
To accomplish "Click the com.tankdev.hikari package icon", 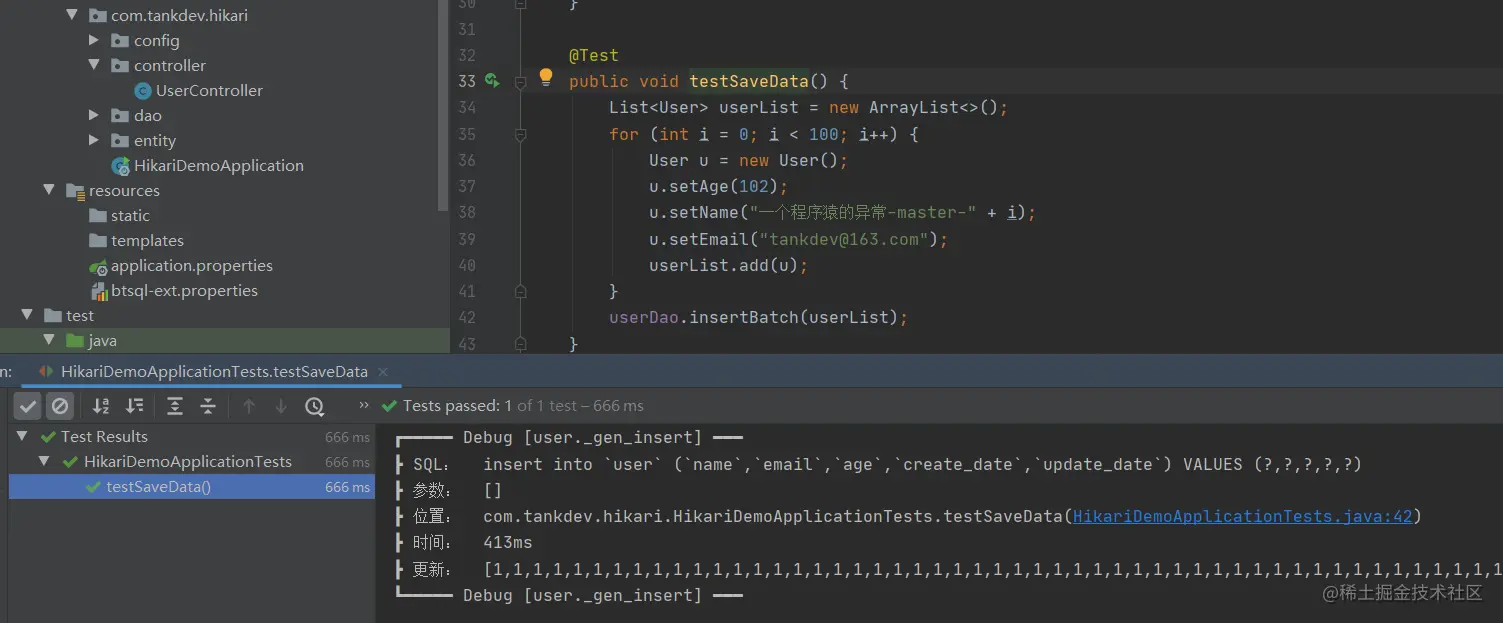I will coord(98,15).
